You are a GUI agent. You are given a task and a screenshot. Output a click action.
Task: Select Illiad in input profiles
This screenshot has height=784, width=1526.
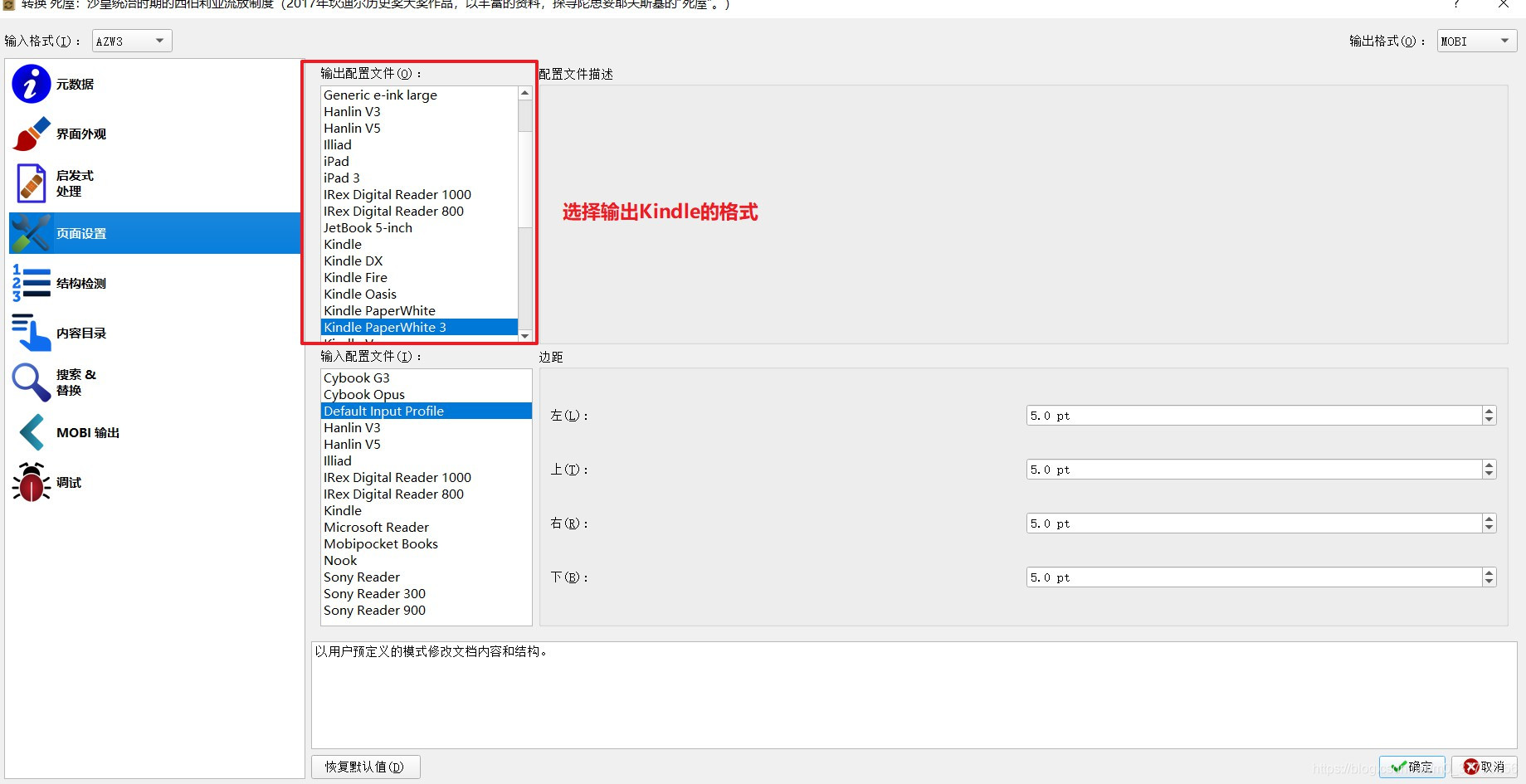coord(427,460)
